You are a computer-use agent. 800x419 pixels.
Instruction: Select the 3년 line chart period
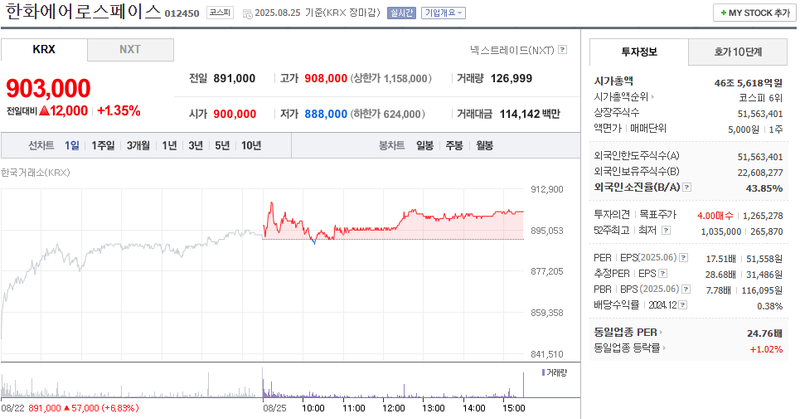pos(196,146)
